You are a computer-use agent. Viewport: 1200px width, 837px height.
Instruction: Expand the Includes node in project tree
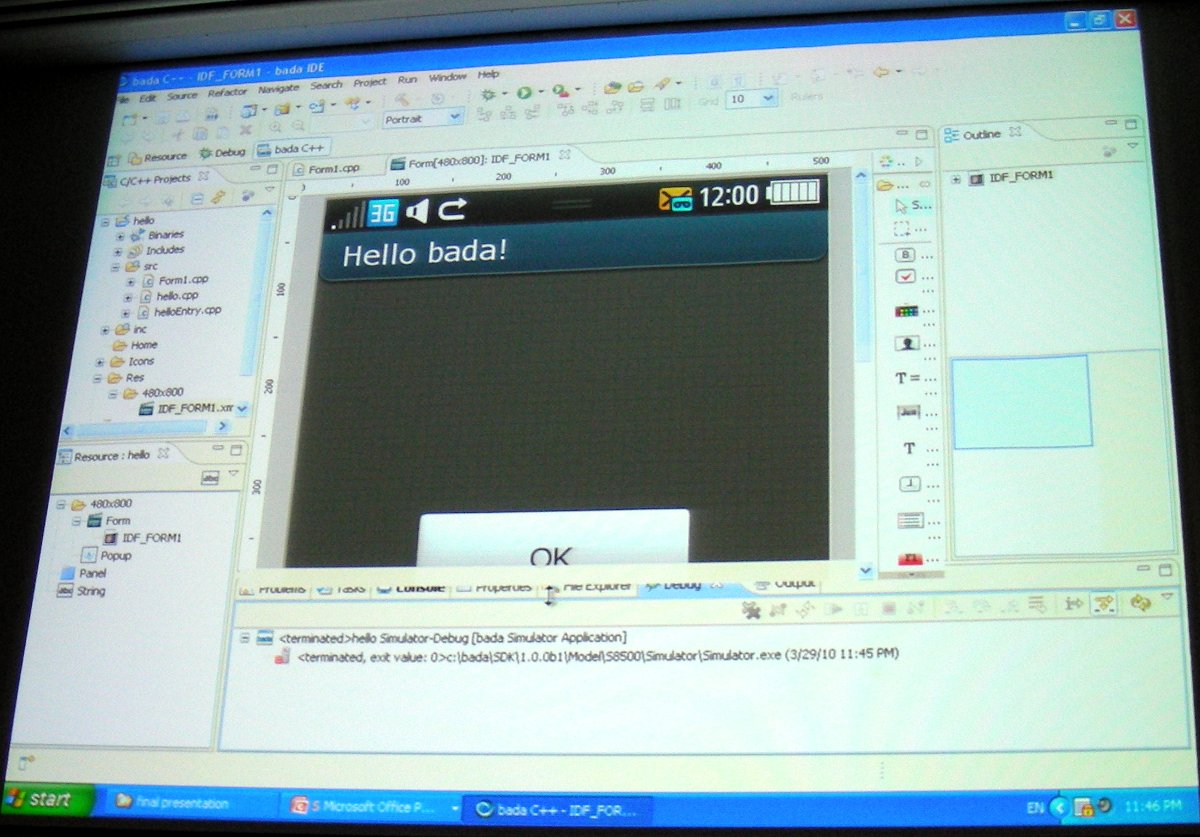(118, 251)
